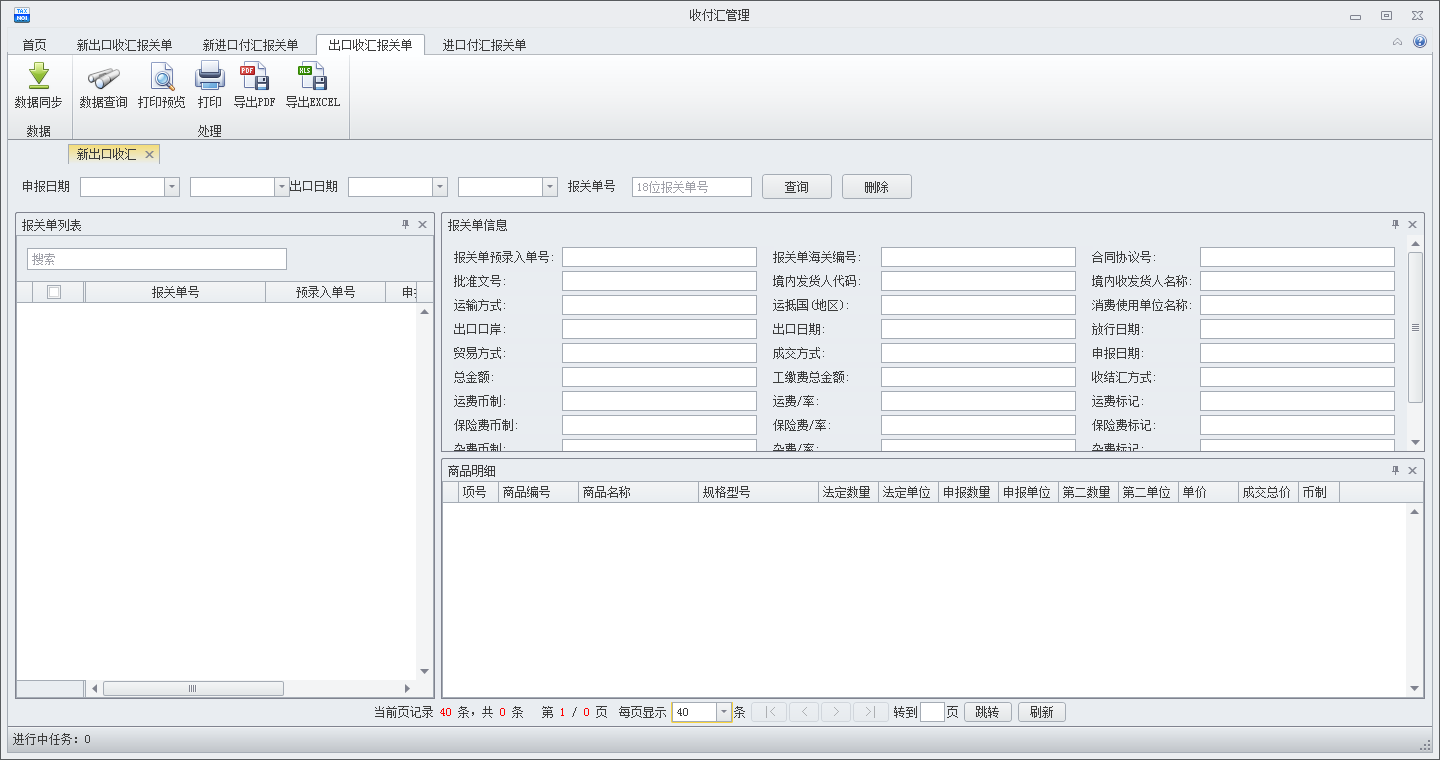Close the 报关单信息 panel

pos(1412,225)
